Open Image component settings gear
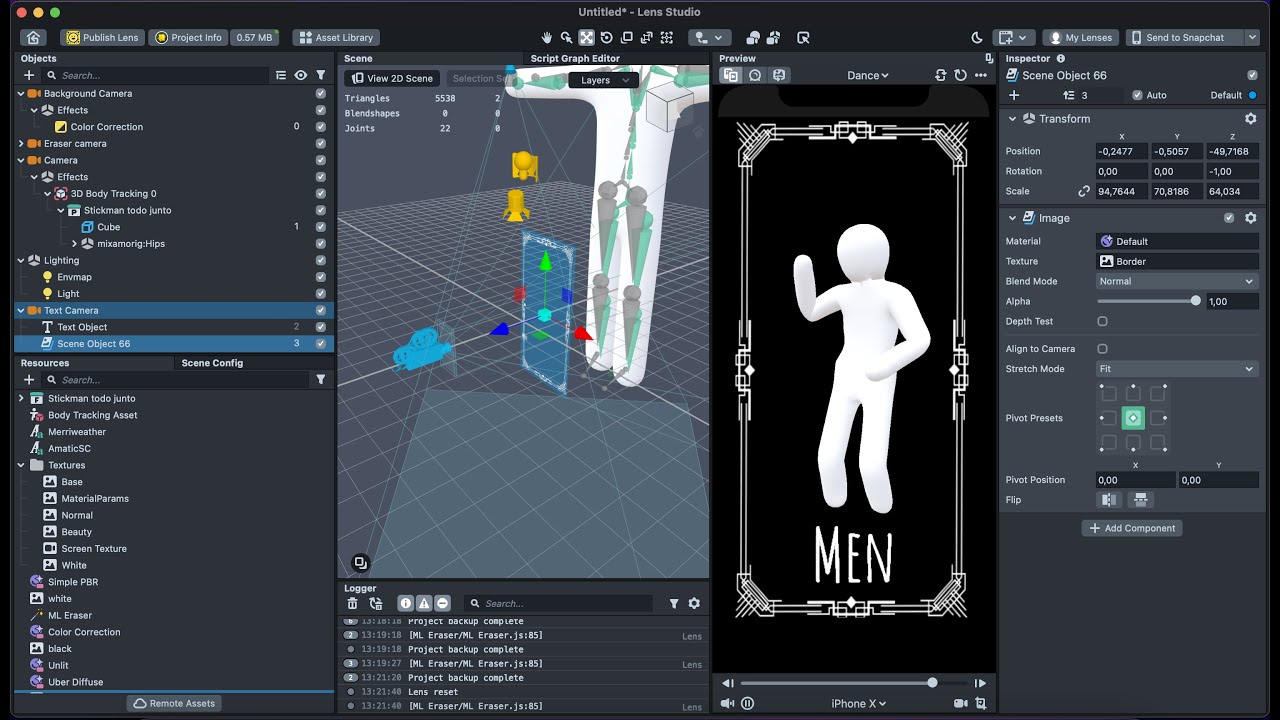 coord(1250,217)
